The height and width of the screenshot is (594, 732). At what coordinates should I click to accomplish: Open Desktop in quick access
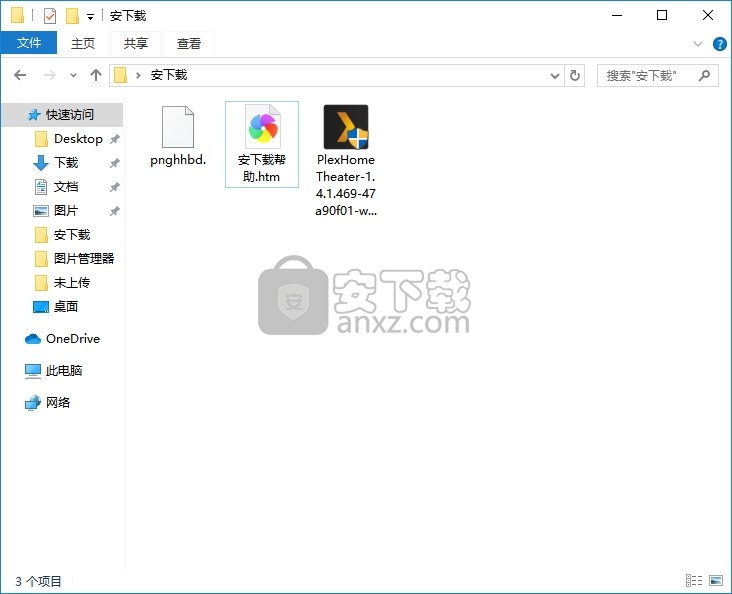pos(78,139)
